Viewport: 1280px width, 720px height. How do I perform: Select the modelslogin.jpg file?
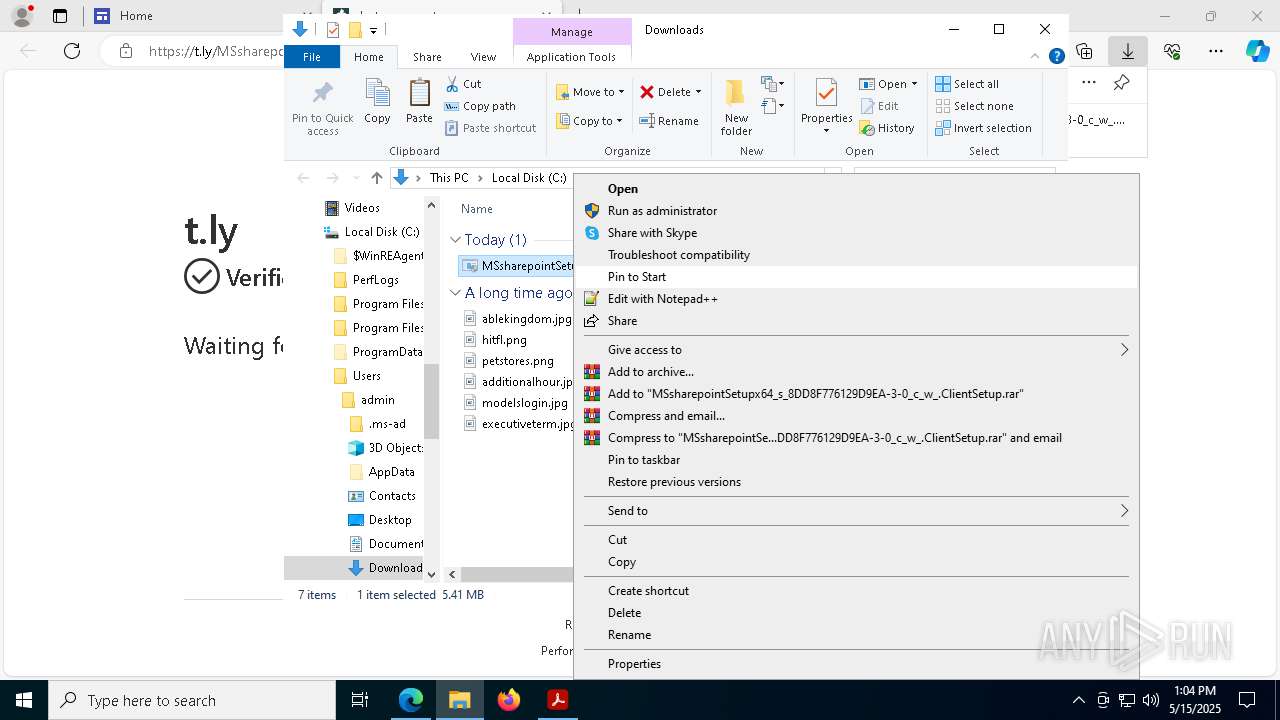pyautogui.click(x=524, y=403)
